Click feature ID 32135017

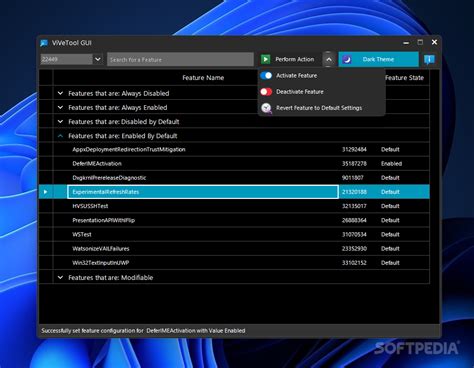coord(354,206)
